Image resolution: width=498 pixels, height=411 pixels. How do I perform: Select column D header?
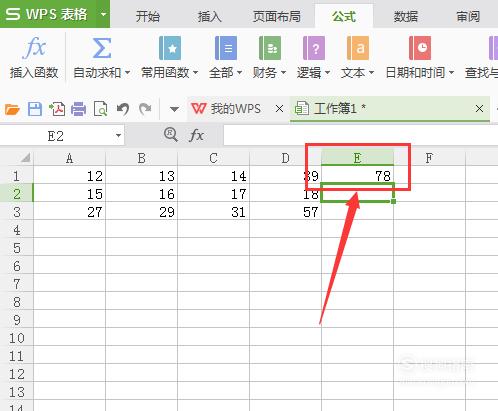pyautogui.click(x=285, y=158)
